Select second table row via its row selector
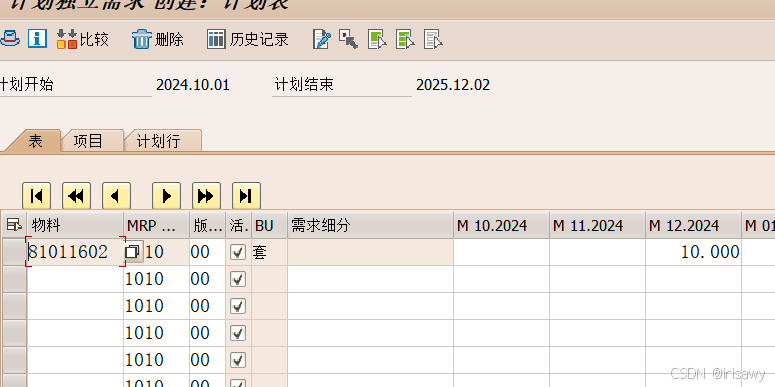The width and height of the screenshot is (775, 387). point(14,279)
